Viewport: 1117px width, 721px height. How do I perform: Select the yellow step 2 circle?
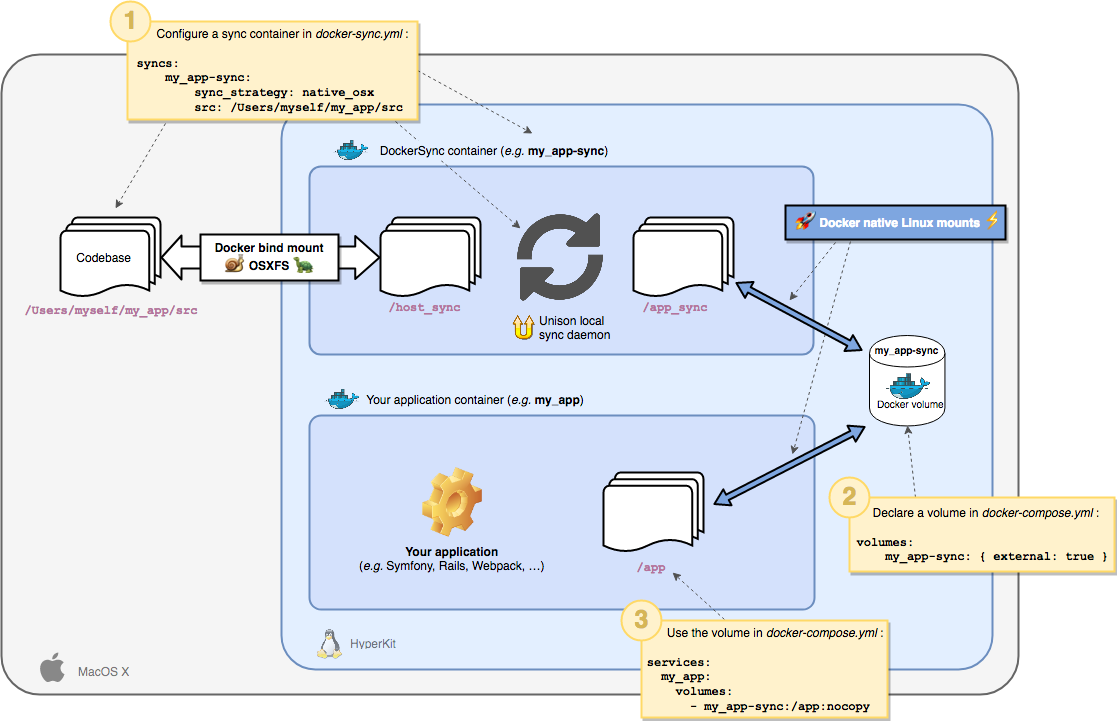click(849, 497)
